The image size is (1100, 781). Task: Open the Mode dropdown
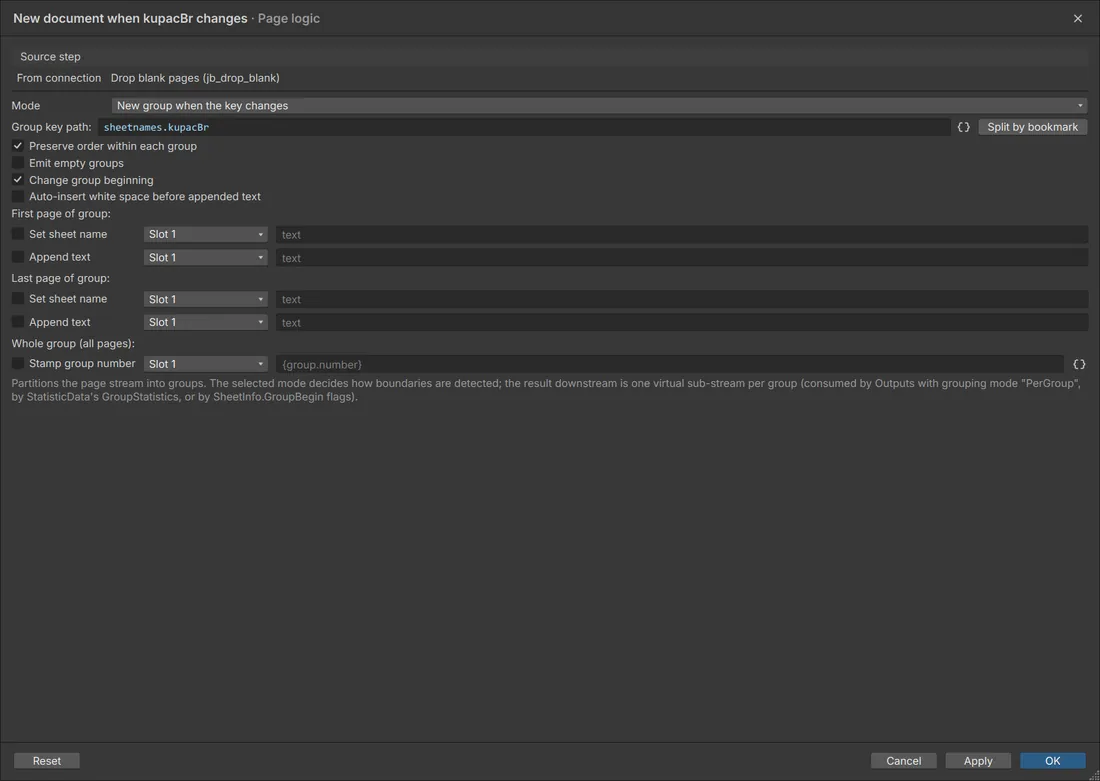(599, 105)
